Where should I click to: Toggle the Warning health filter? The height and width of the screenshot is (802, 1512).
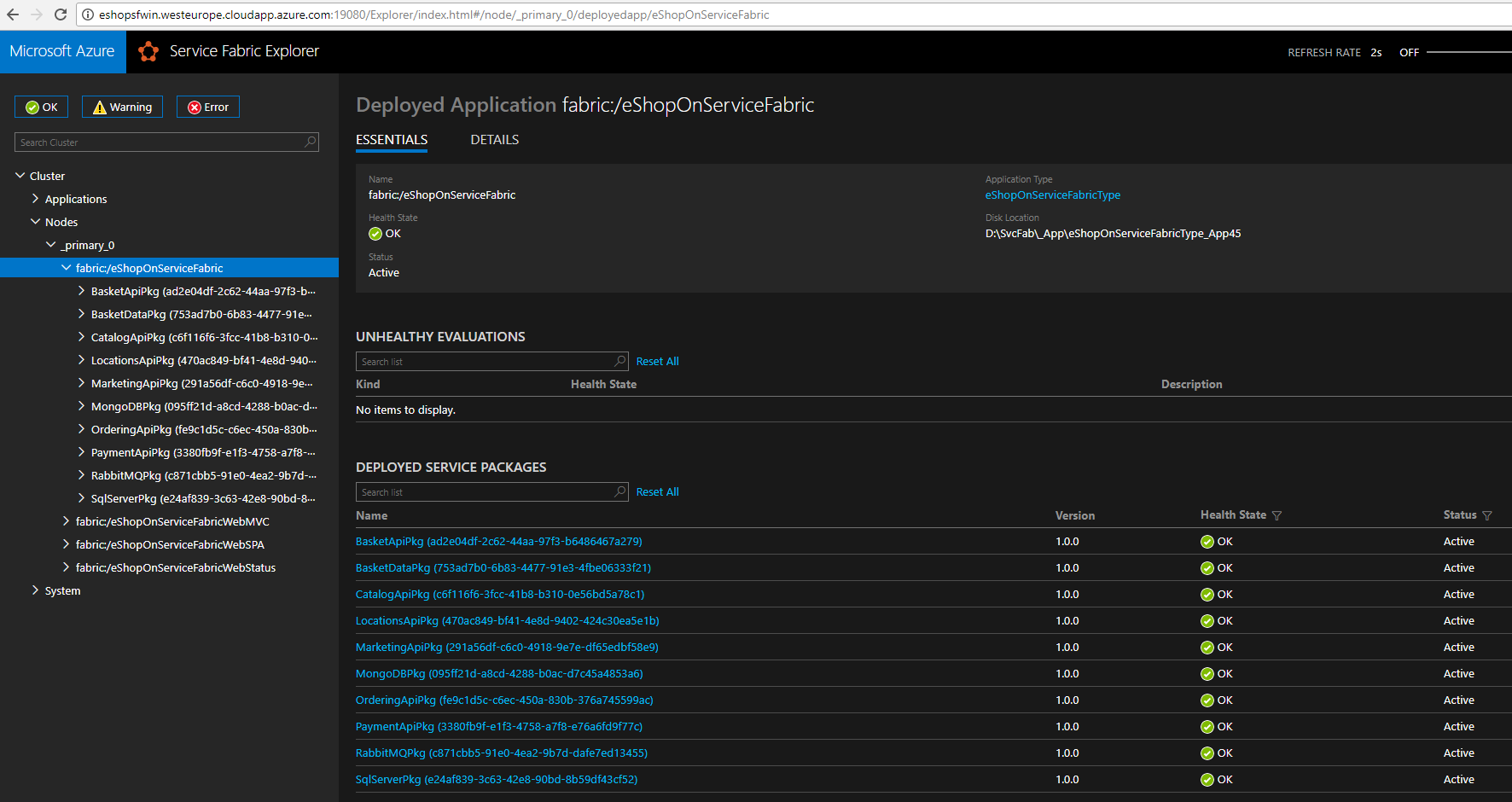[122, 107]
